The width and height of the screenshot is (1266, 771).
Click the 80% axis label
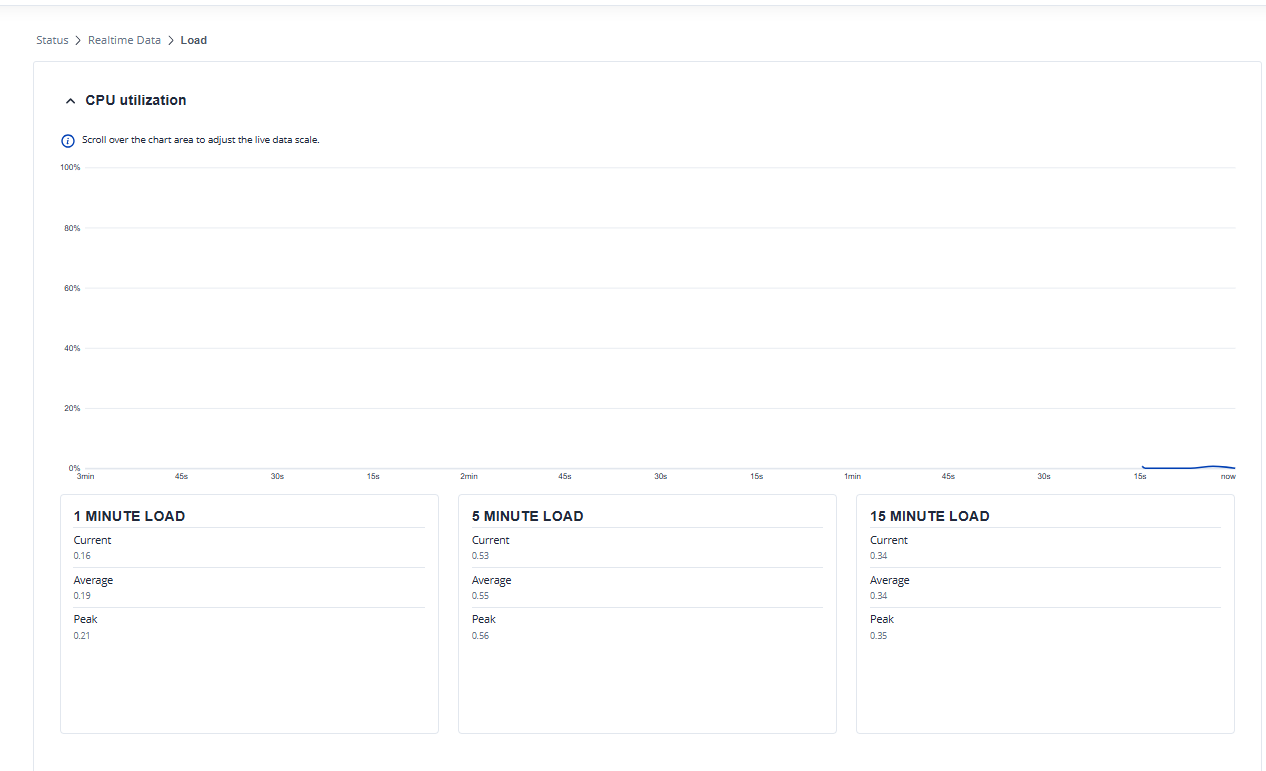click(x=72, y=228)
